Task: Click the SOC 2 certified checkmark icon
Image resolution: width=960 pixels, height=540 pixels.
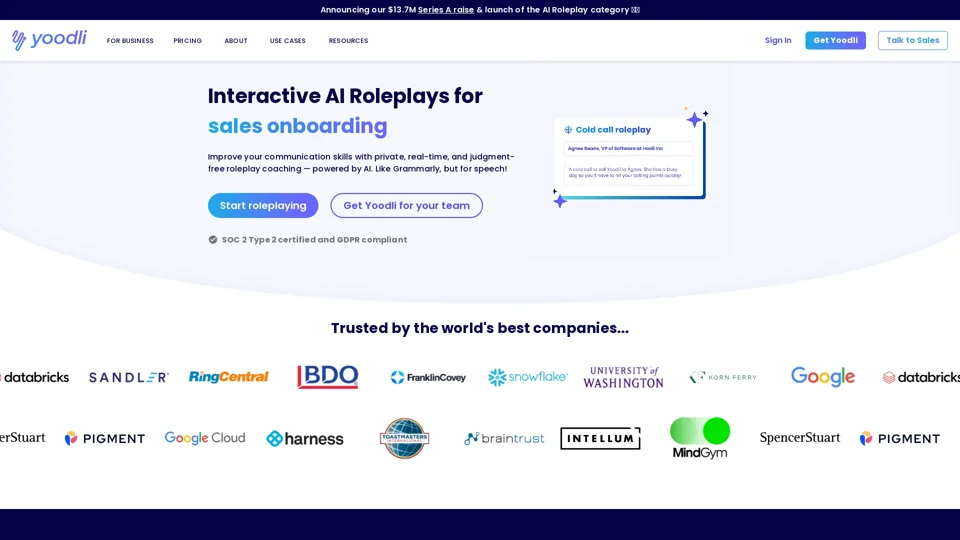Action: pos(212,239)
